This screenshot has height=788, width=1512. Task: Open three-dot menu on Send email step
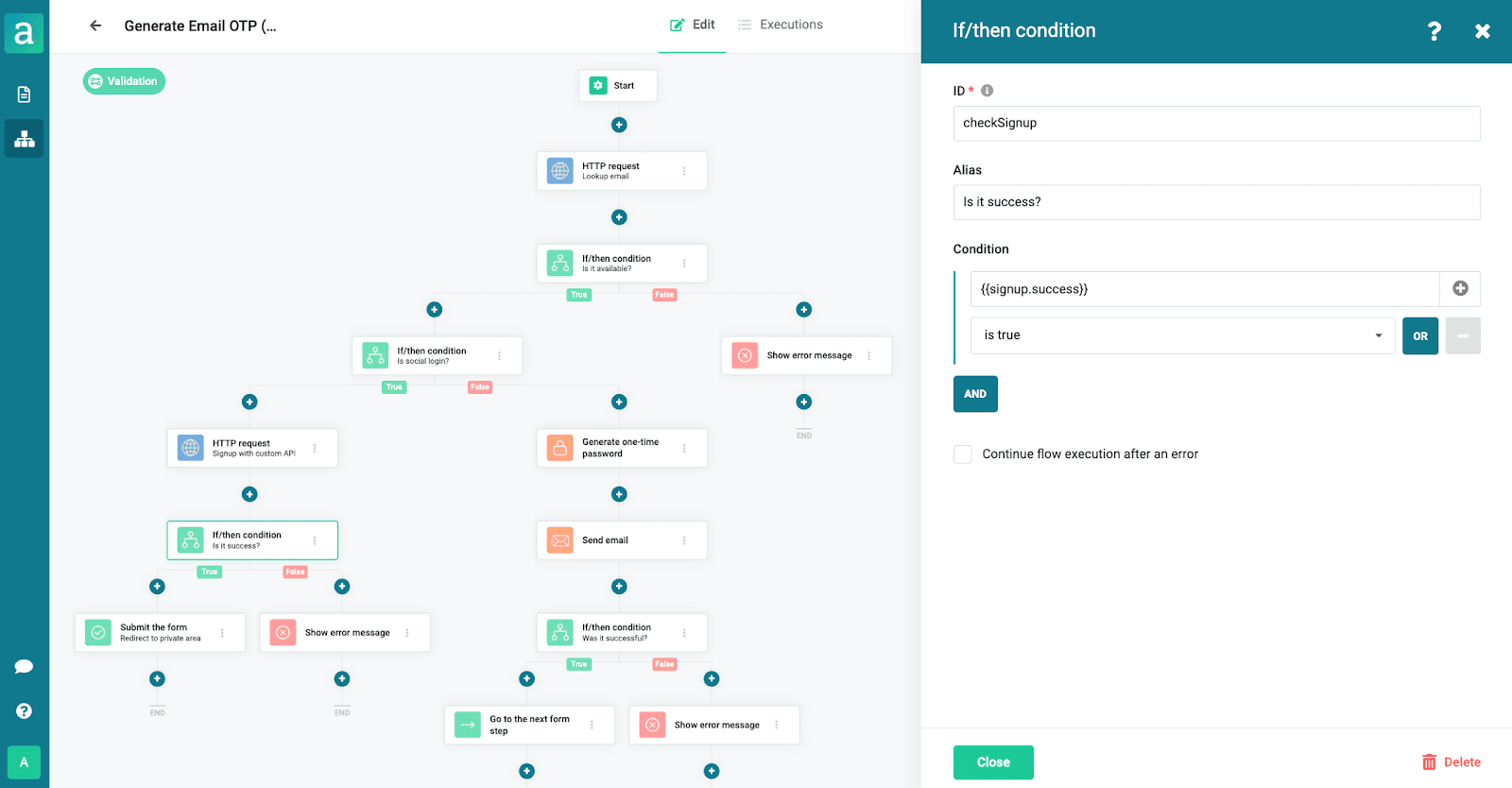[x=684, y=540]
